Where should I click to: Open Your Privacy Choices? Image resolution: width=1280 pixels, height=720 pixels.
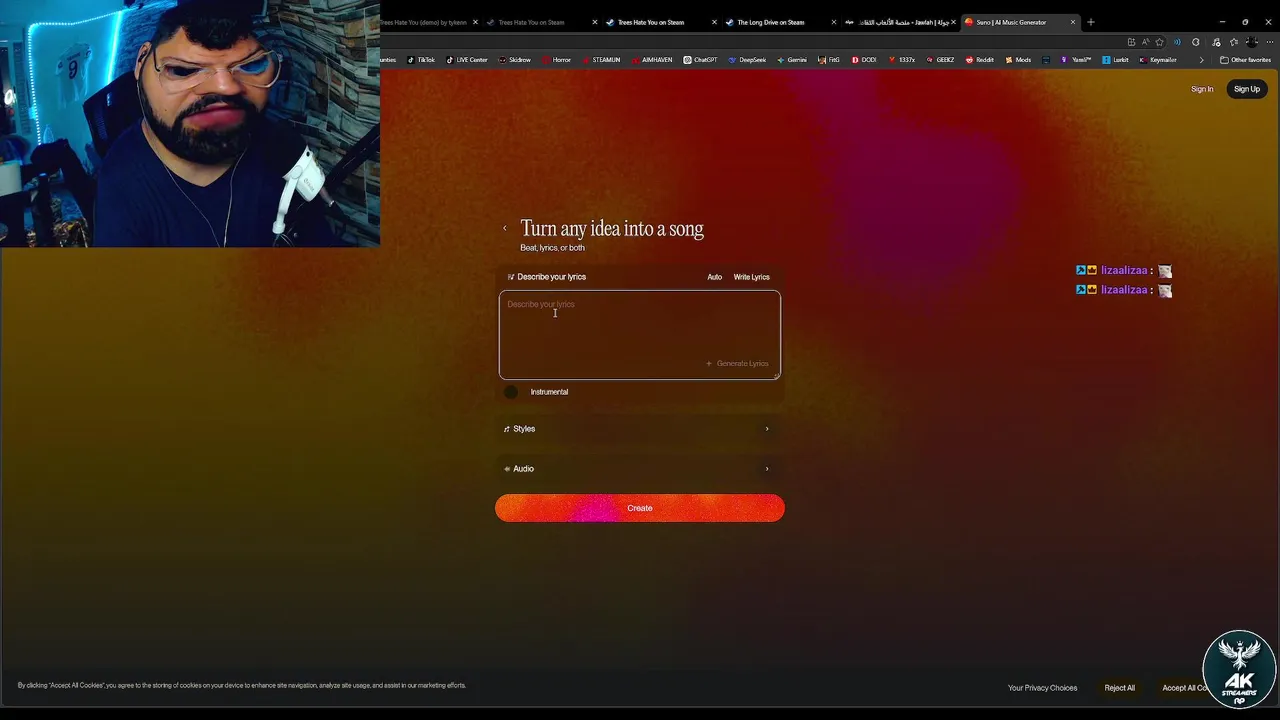pyautogui.click(x=1043, y=688)
